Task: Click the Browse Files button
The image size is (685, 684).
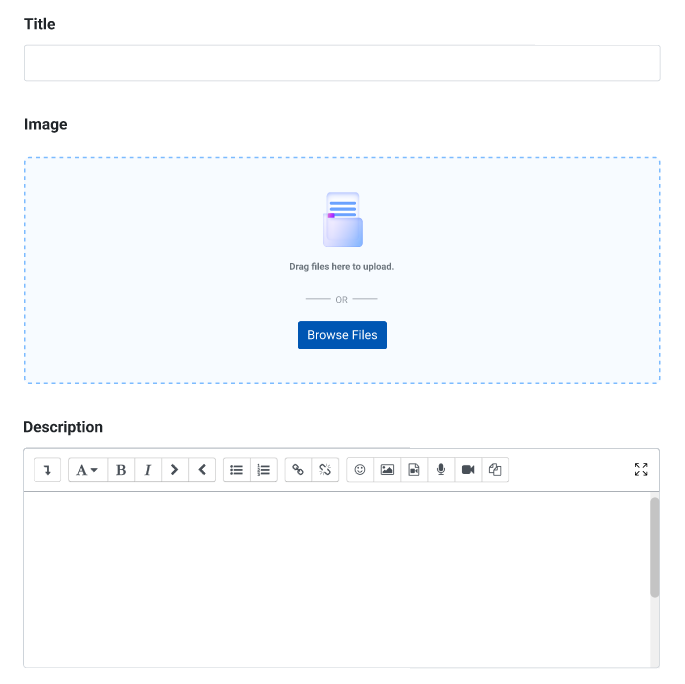Action: (342, 335)
